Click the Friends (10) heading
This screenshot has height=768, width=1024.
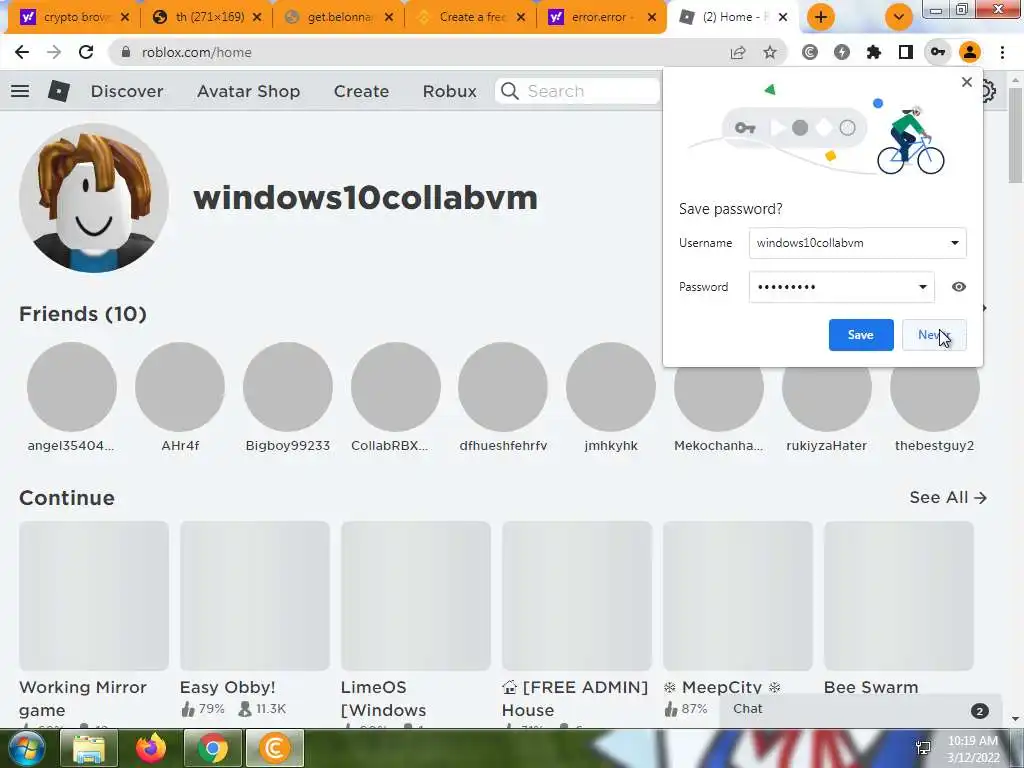(83, 314)
